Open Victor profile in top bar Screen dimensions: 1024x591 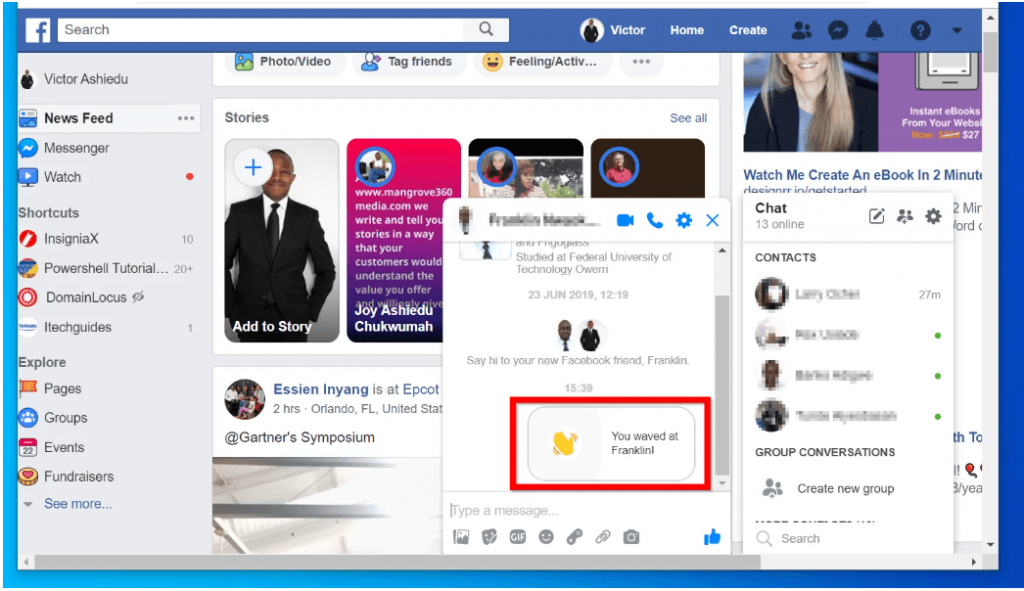(613, 30)
